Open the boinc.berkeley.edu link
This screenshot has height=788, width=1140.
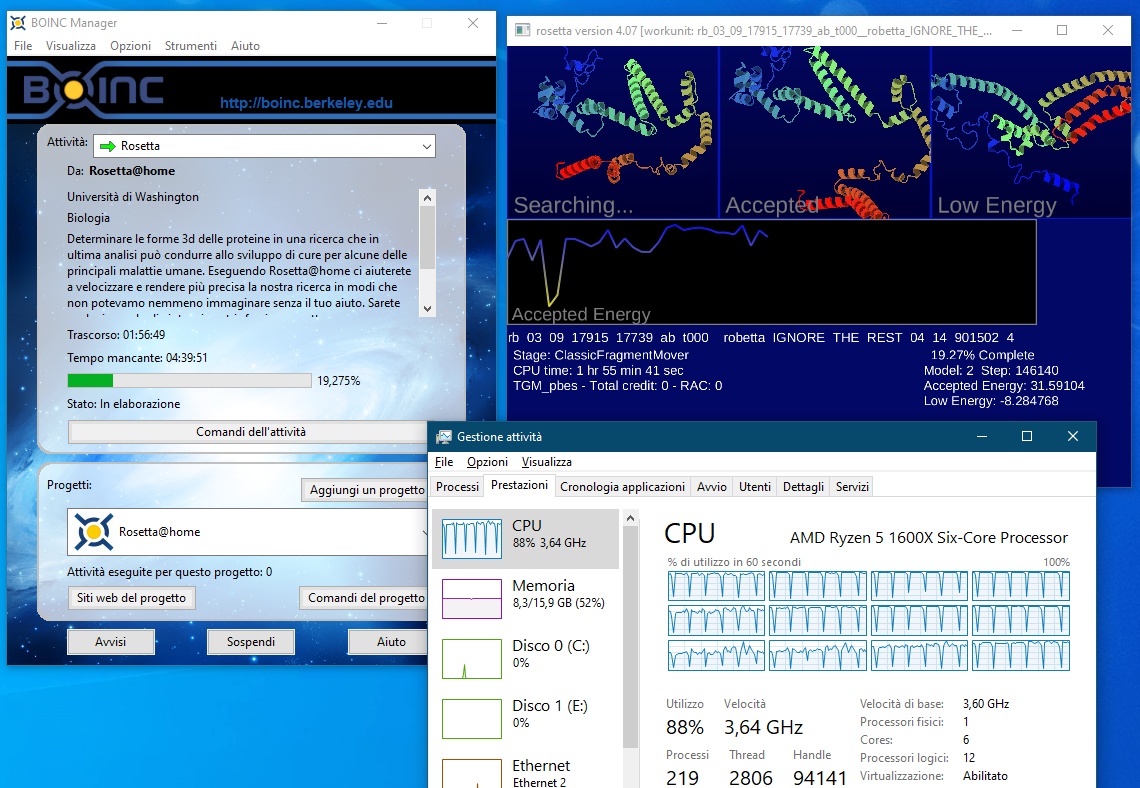pyautogui.click(x=306, y=103)
